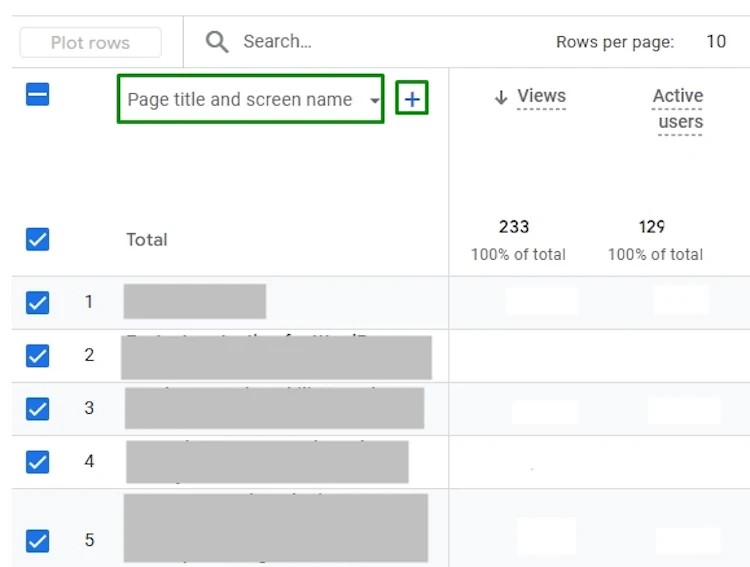
Task: Click the Total row label
Action: (147, 239)
